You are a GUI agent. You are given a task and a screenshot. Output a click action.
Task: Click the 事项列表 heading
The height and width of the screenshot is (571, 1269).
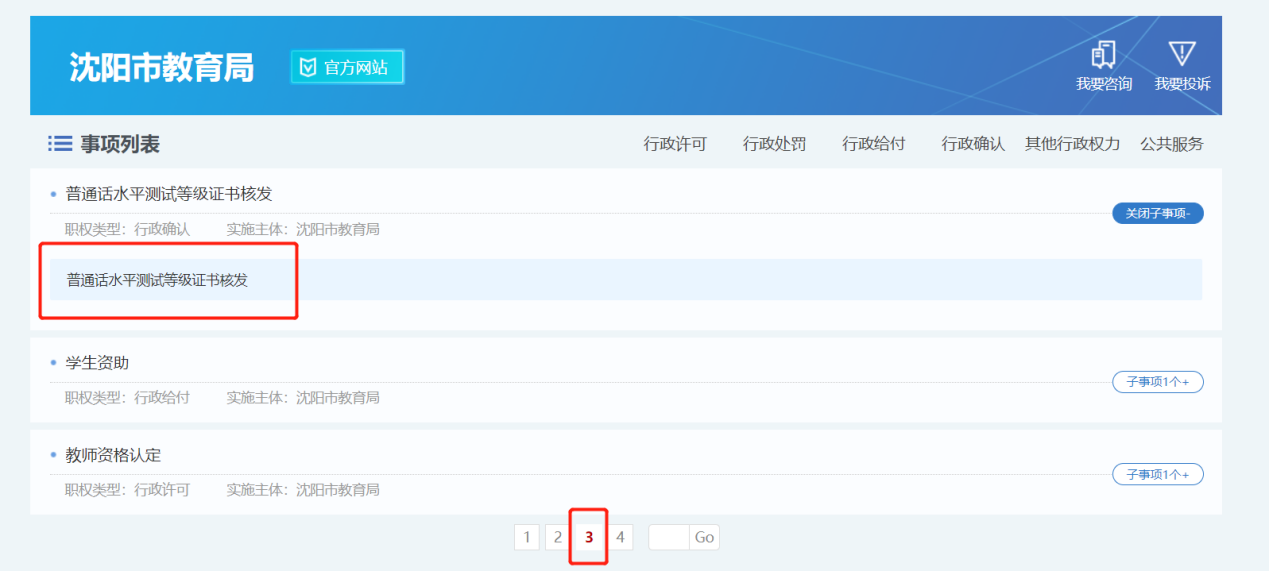click(x=120, y=144)
